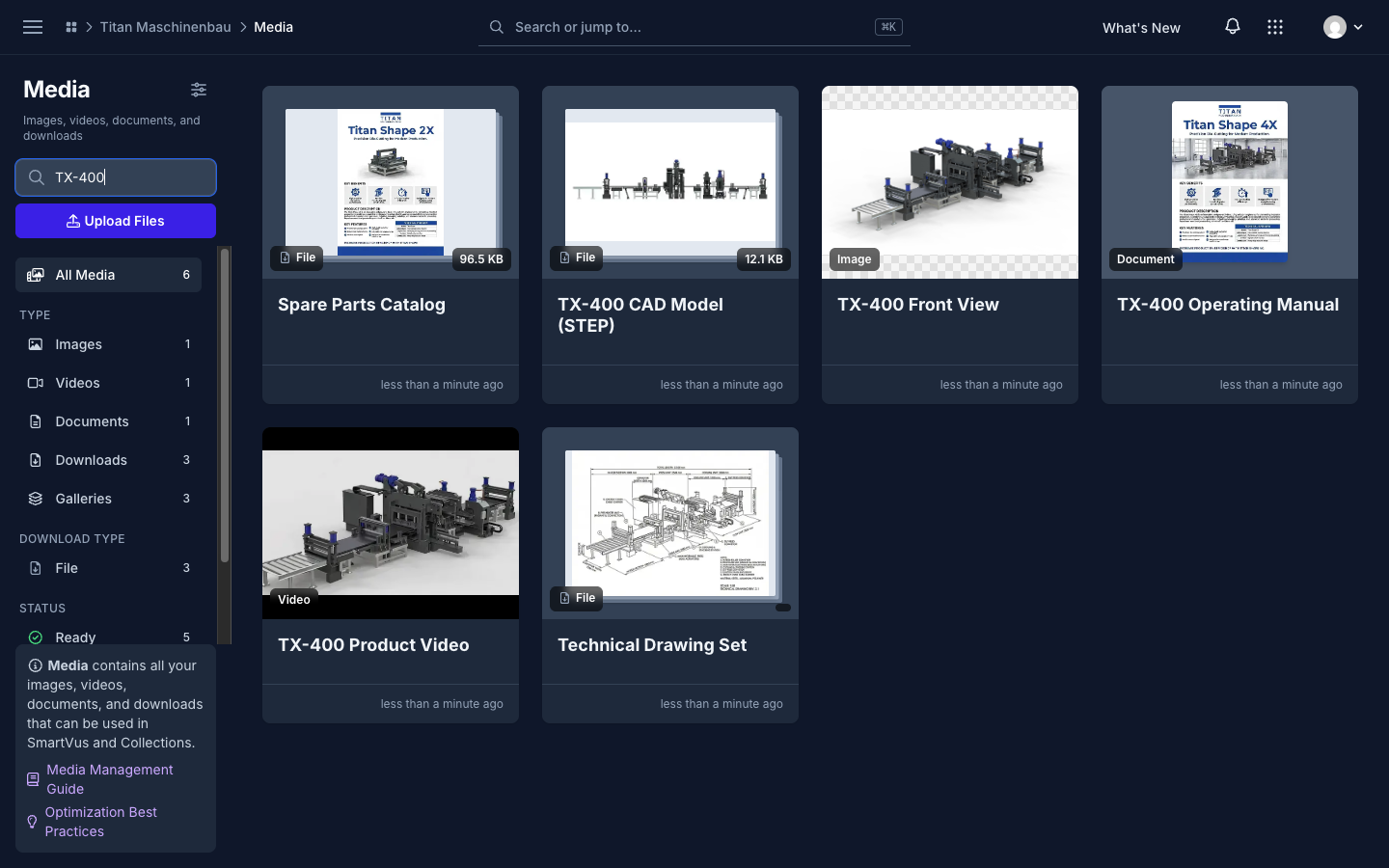This screenshot has width=1389, height=868.
Task: Filter by Ready status
Action: (109, 637)
